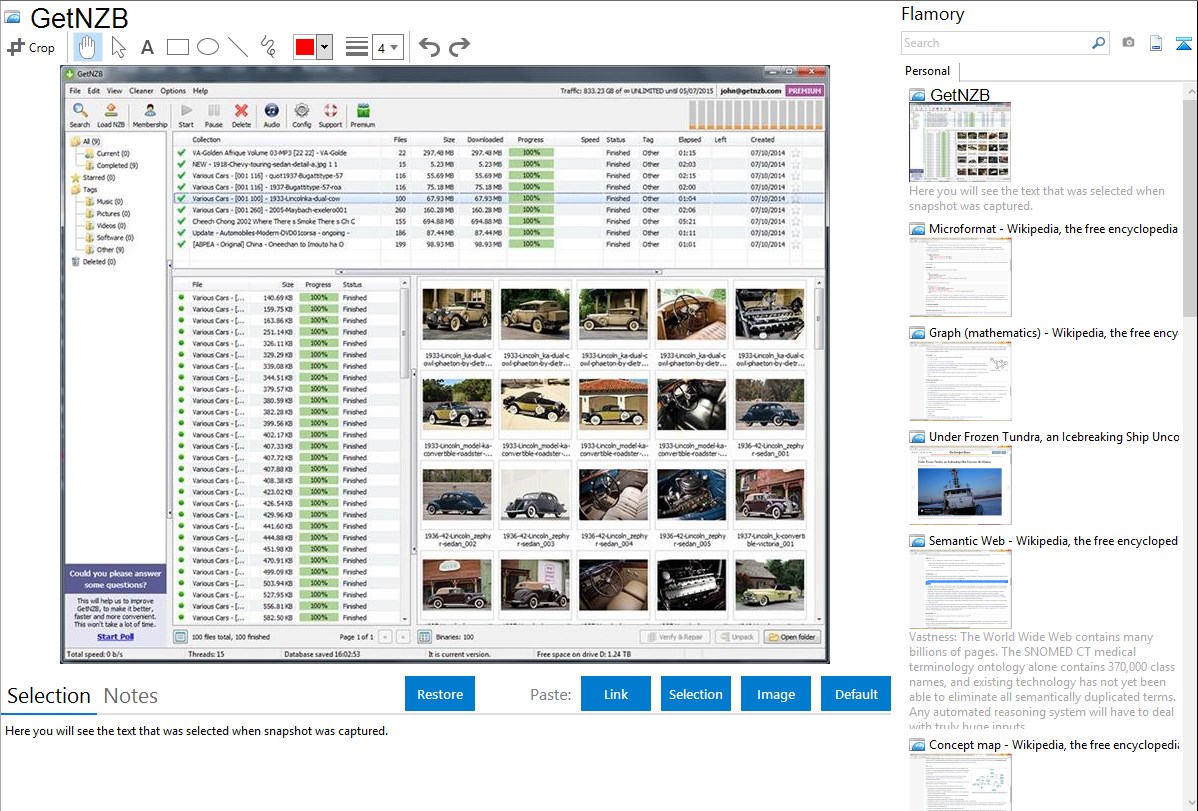Click the Collection column header in GetNZB
The height and width of the screenshot is (811, 1198).
tap(206, 140)
